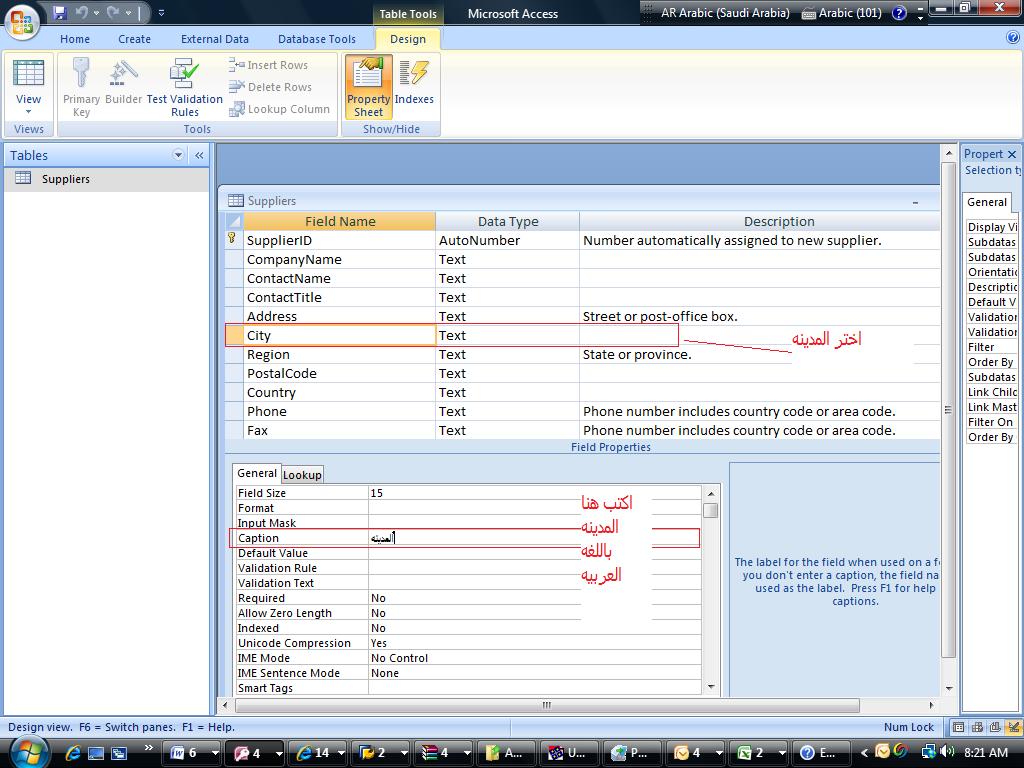Open the View button in ribbon
This screenshot has width=1024, height=768.
[x=28, y=88]
